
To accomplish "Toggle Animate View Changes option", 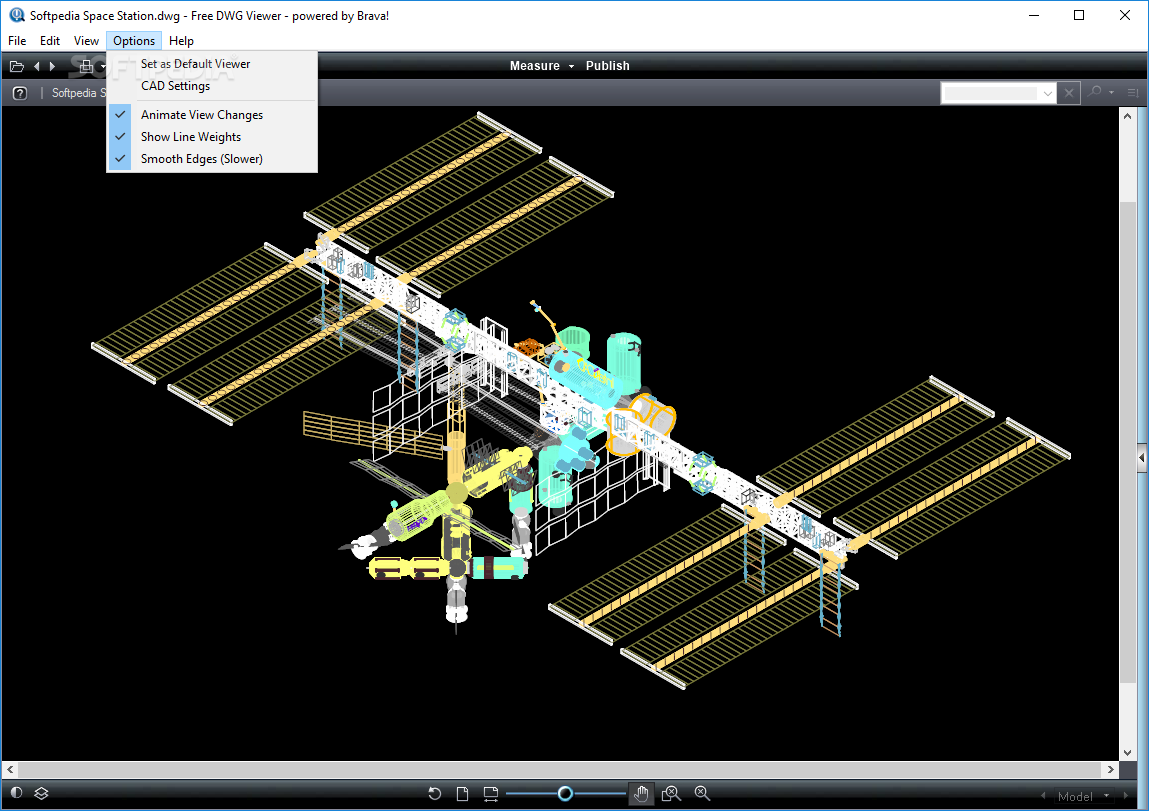I will click(x=213, y=115).
